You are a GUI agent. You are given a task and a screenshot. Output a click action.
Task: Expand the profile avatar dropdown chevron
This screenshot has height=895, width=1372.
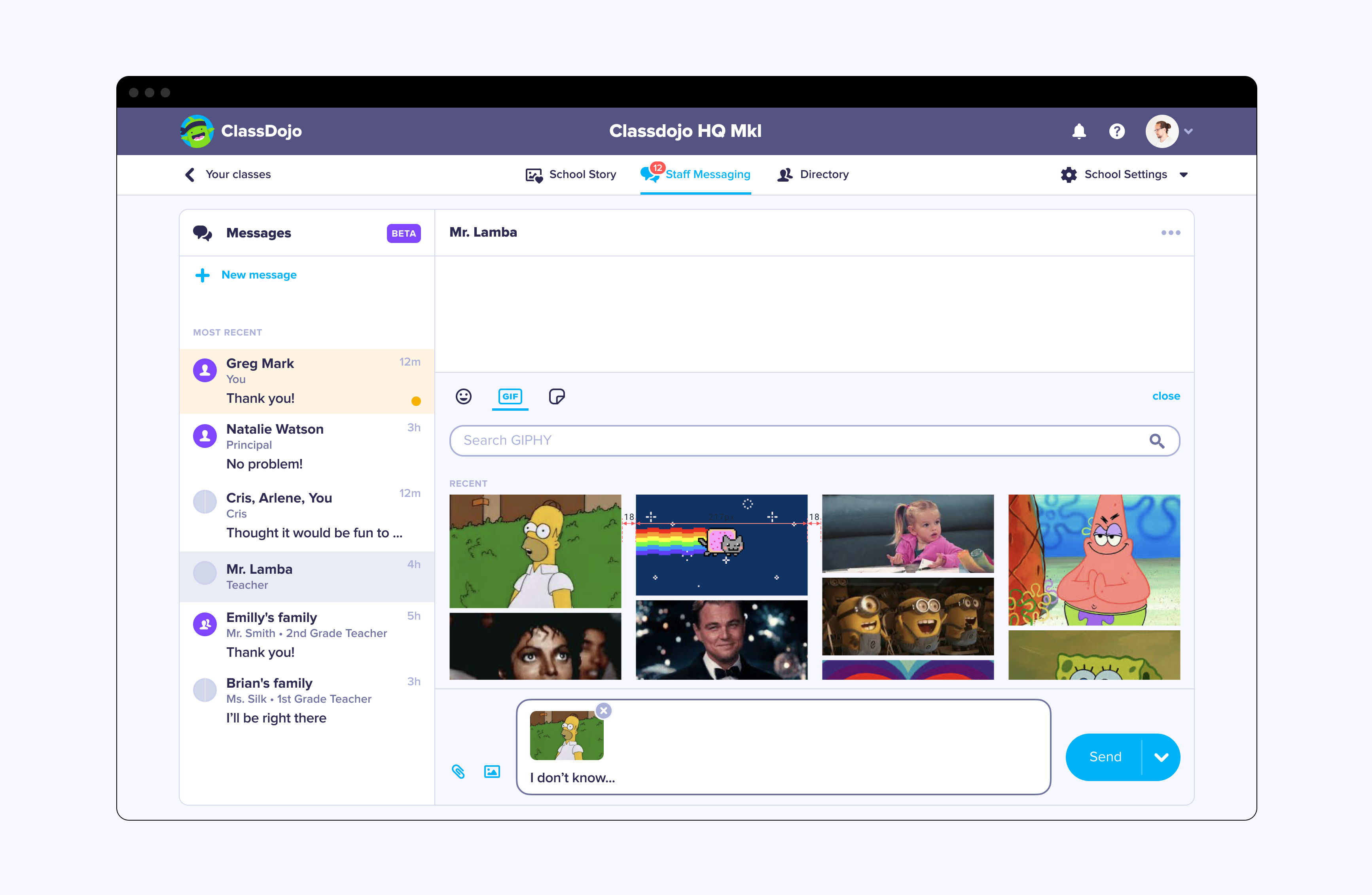[x=1189, y=131]
